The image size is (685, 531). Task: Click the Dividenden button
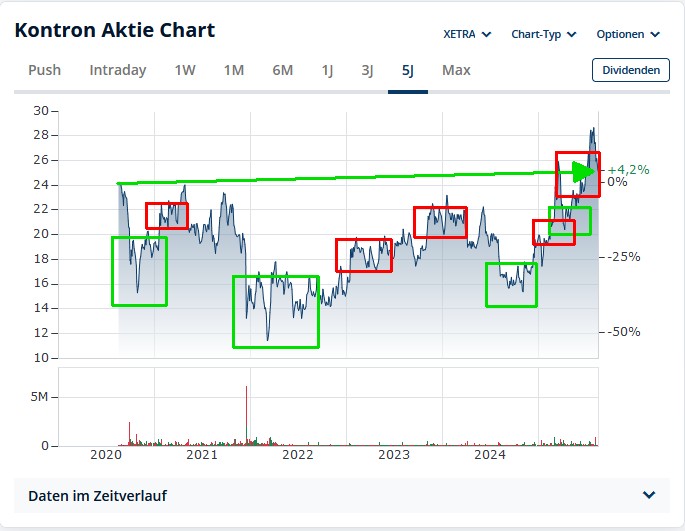(x=631, y=70)
